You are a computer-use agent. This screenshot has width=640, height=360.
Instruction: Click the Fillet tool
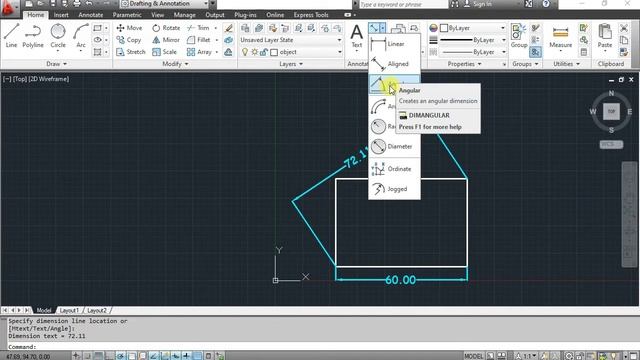(x=198, y=40)
